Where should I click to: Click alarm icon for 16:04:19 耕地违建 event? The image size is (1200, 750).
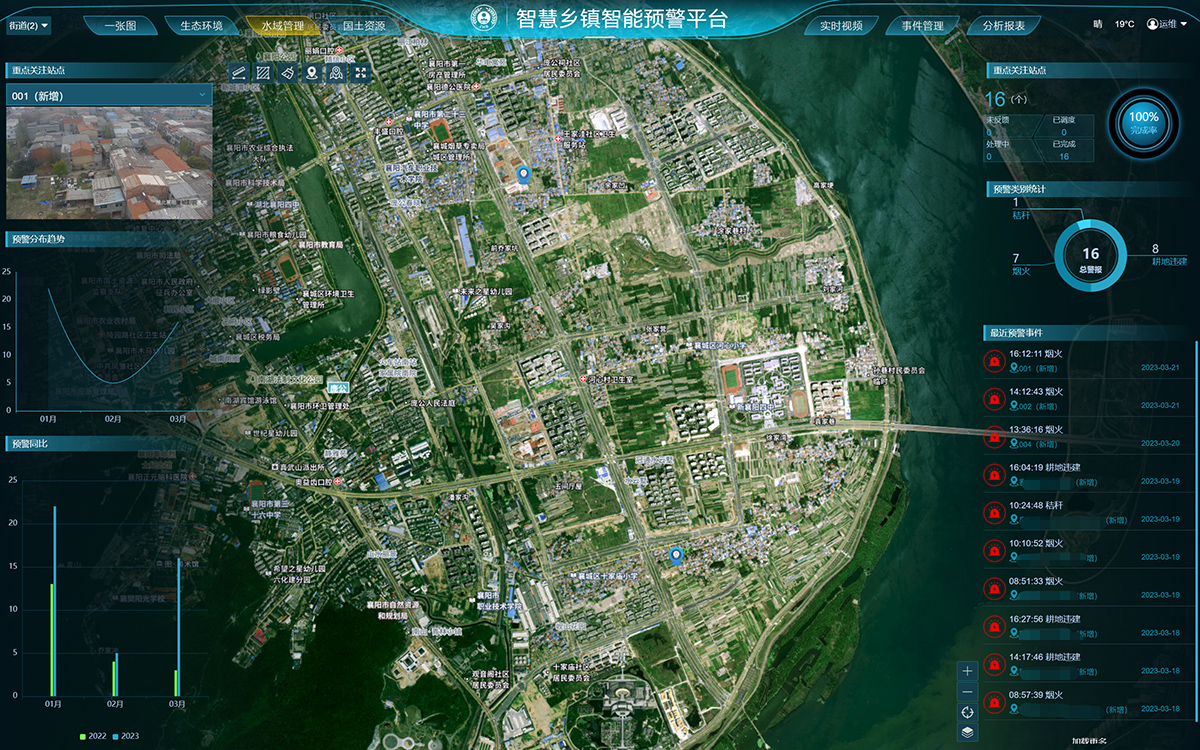(x=995, y=475)
